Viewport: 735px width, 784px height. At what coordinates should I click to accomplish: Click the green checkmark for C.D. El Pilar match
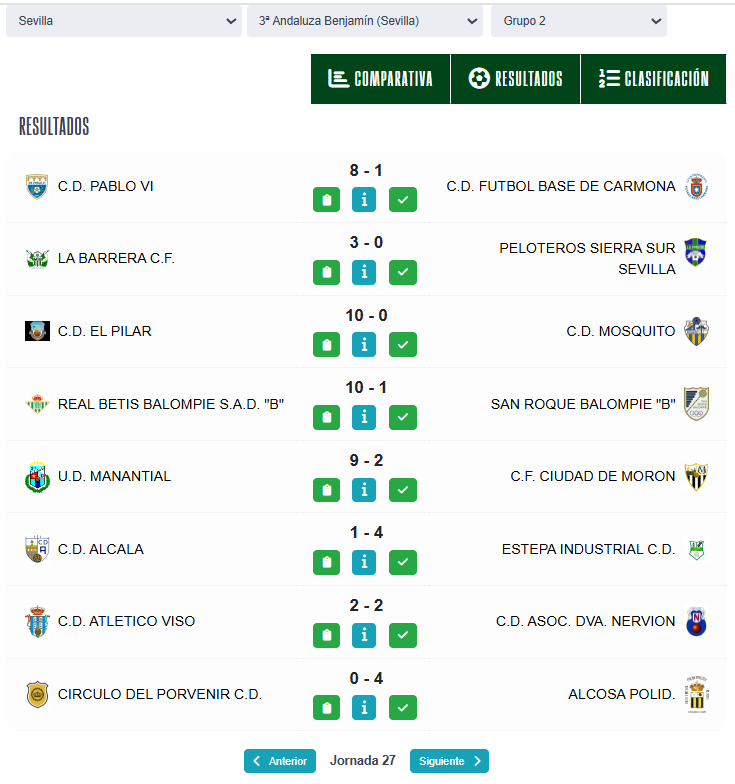[x=403, y=345]
